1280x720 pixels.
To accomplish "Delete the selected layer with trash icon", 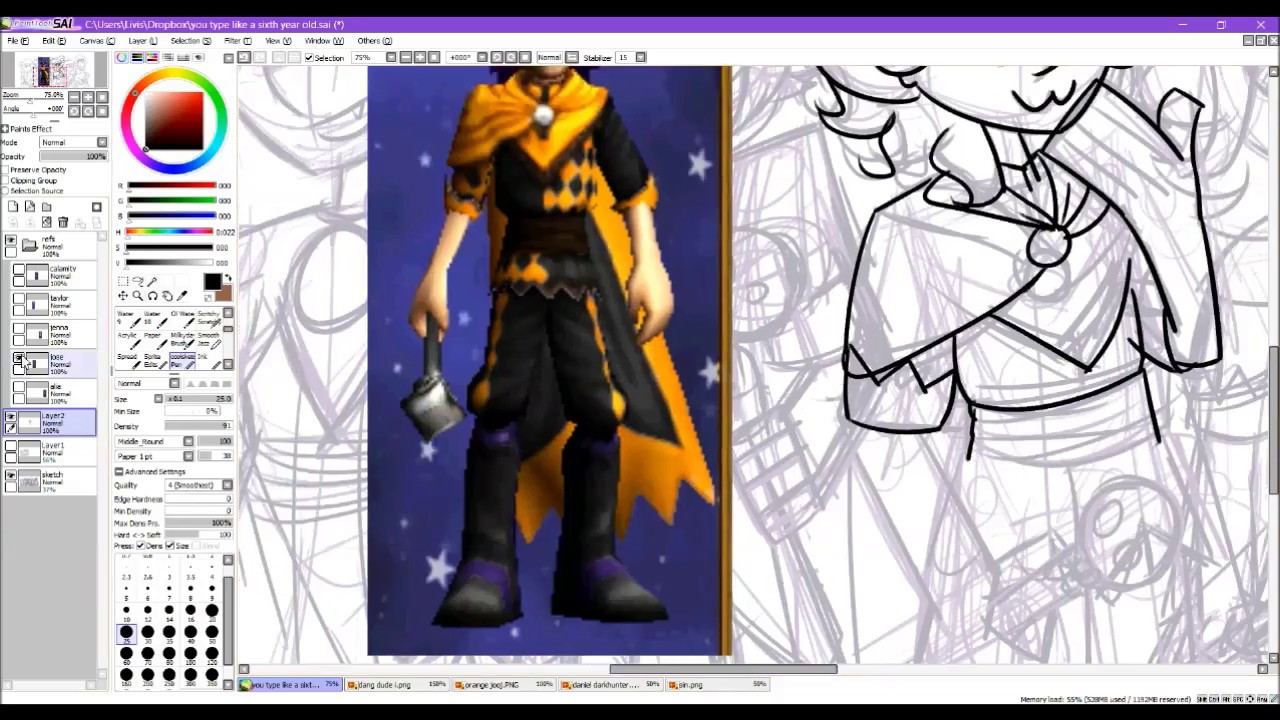I will click(63, 222).
